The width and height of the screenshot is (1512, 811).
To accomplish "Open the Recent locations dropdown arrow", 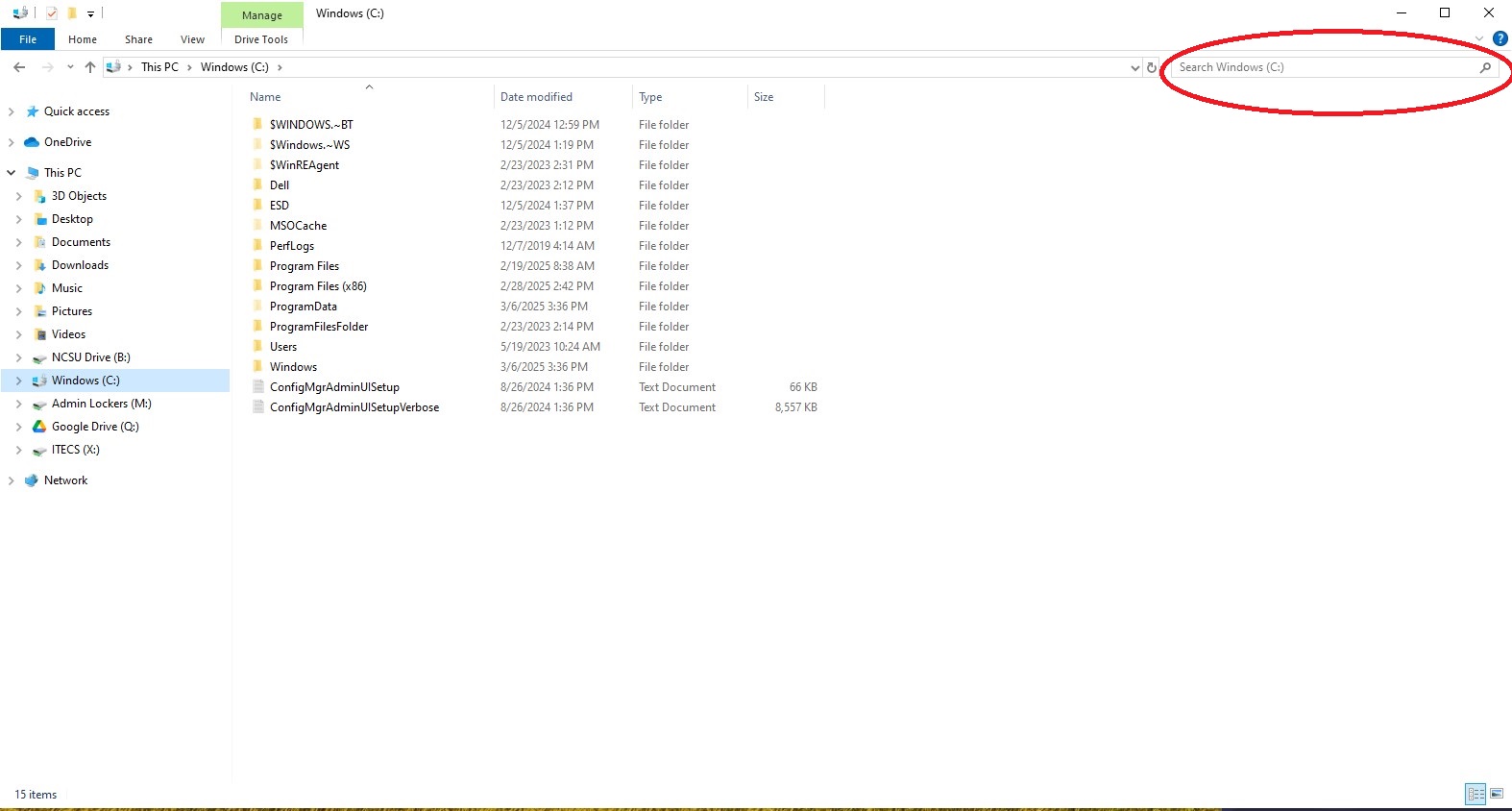I will [x=70, y=67].
